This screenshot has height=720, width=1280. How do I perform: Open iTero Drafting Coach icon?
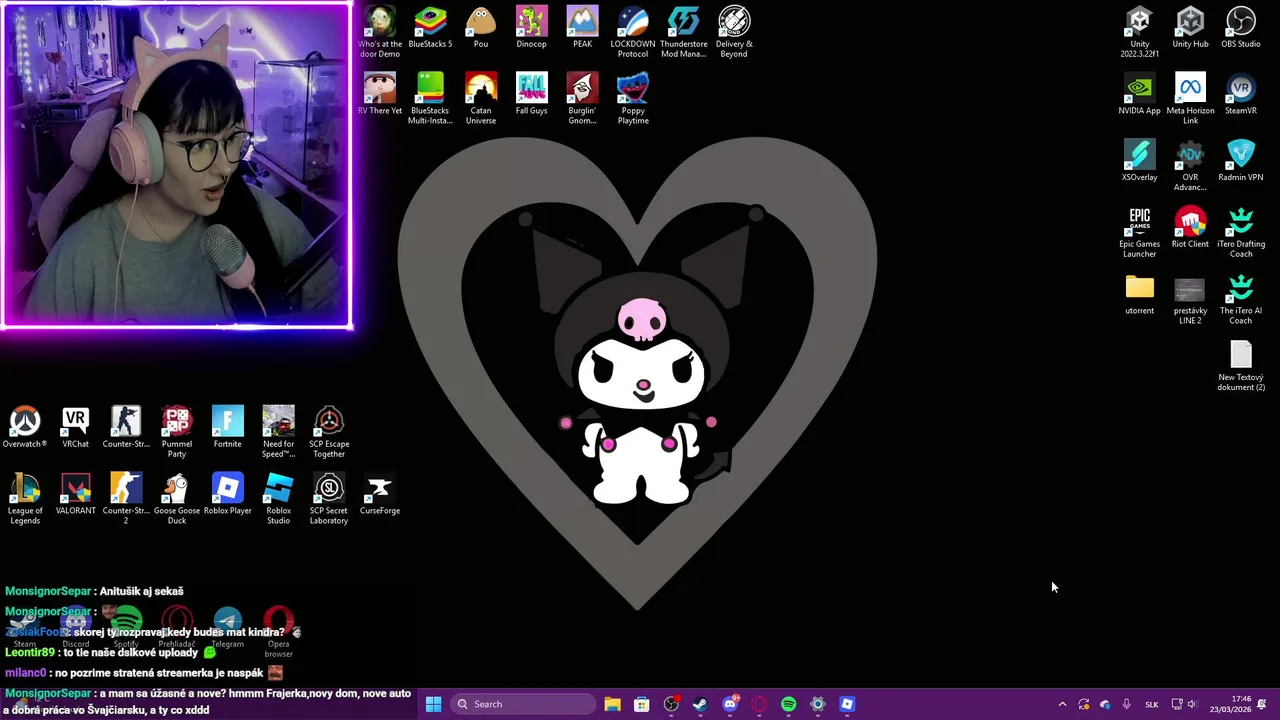point(1241,232)
